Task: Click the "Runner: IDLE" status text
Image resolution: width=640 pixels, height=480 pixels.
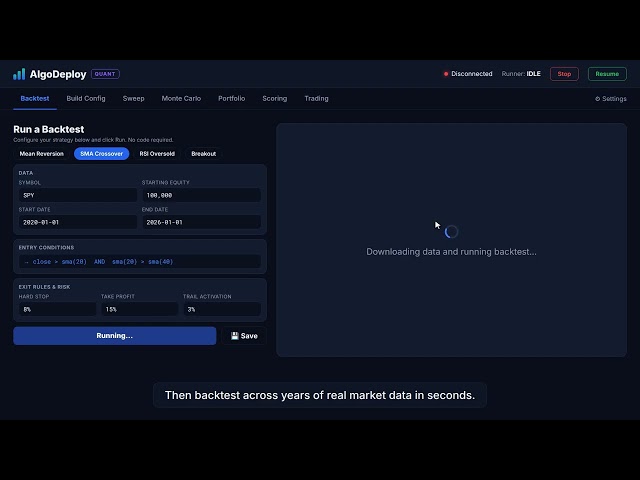Action: pos(521,74)
